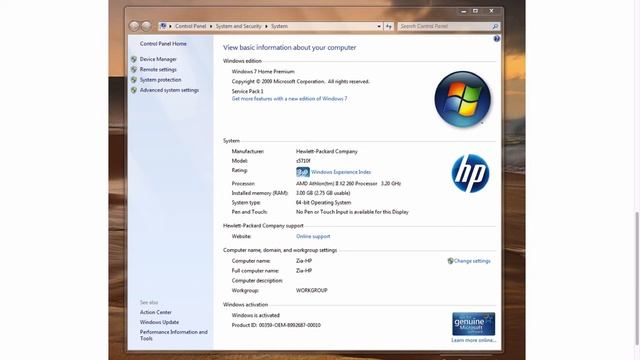640x360 pixels.
Task: Click the search magnifier icon
Action: coord(495,26)
